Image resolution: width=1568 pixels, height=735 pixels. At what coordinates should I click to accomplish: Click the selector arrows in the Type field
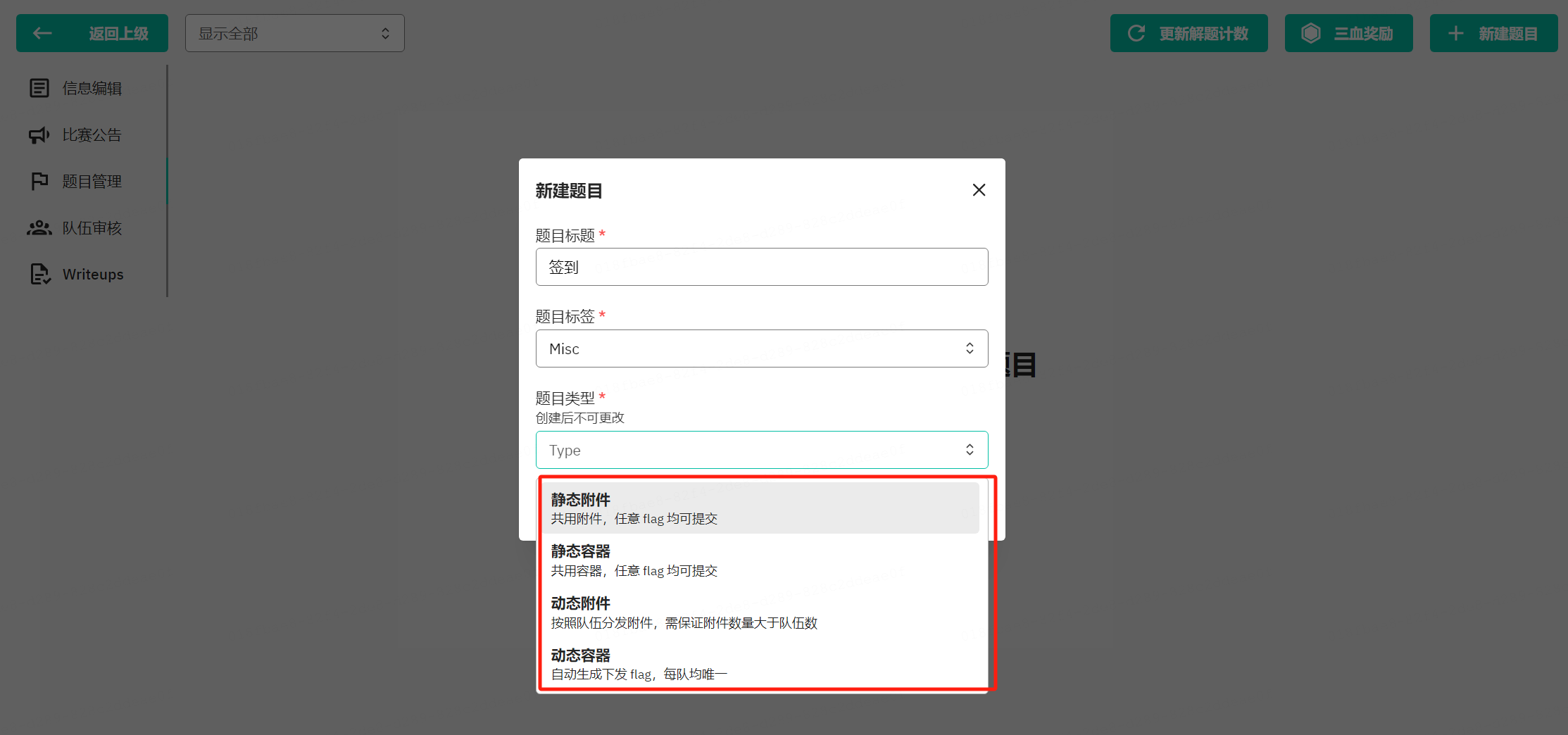(x=970, y=450)
